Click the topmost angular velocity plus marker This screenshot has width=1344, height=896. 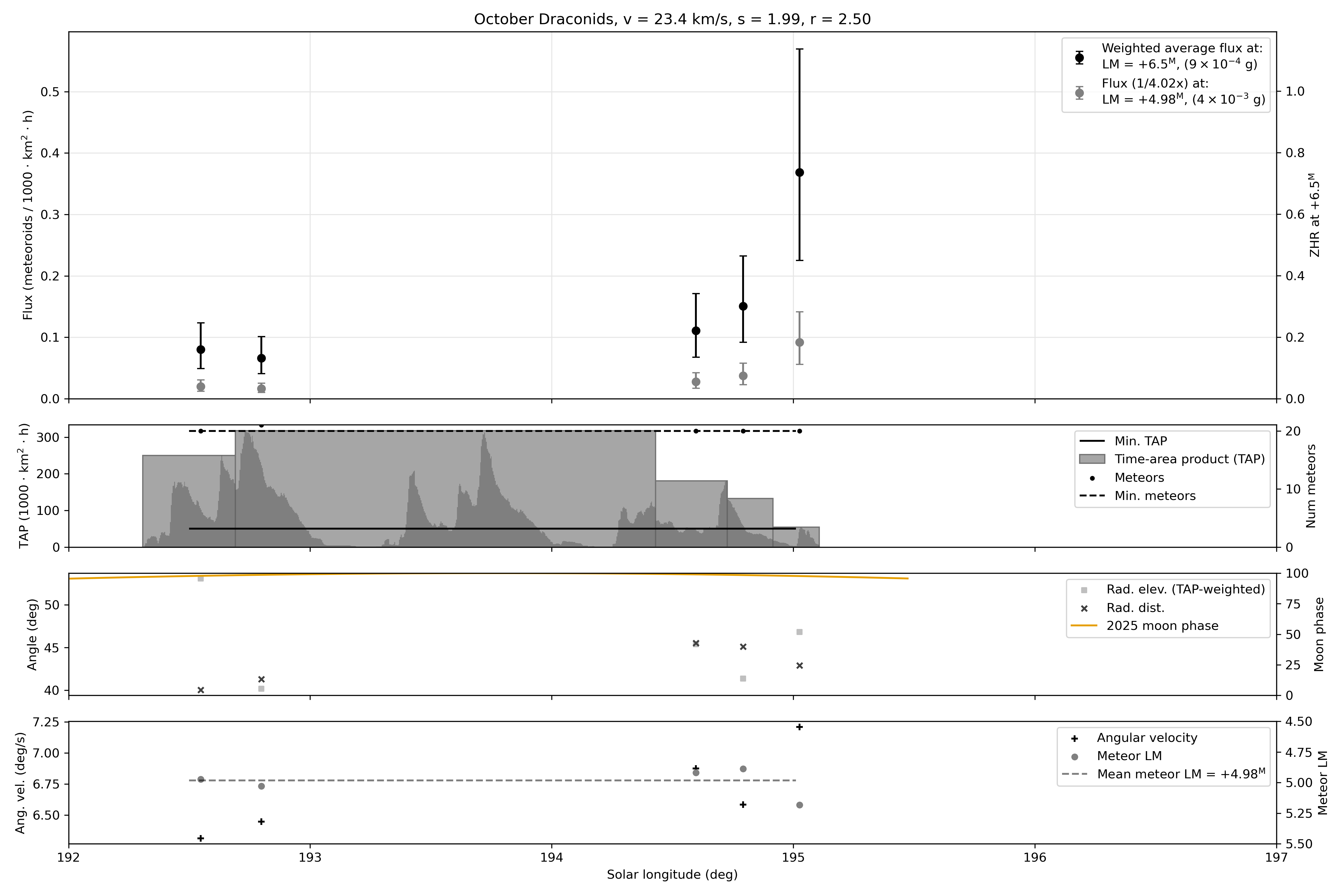coord(800,727)
